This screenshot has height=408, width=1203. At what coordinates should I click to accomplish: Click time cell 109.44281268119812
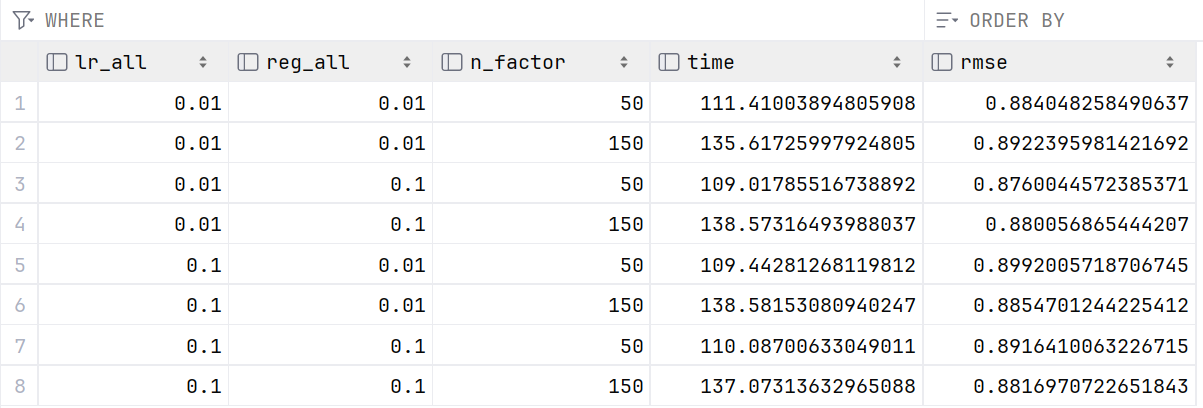pyautogui.click(x=787, y=265)
